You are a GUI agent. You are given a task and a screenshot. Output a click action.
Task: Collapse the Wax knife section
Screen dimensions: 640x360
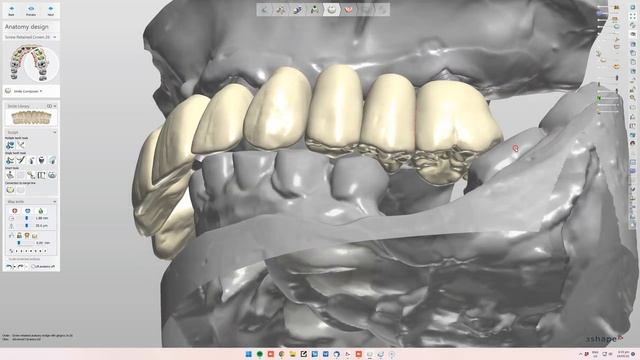pos(54,202)
